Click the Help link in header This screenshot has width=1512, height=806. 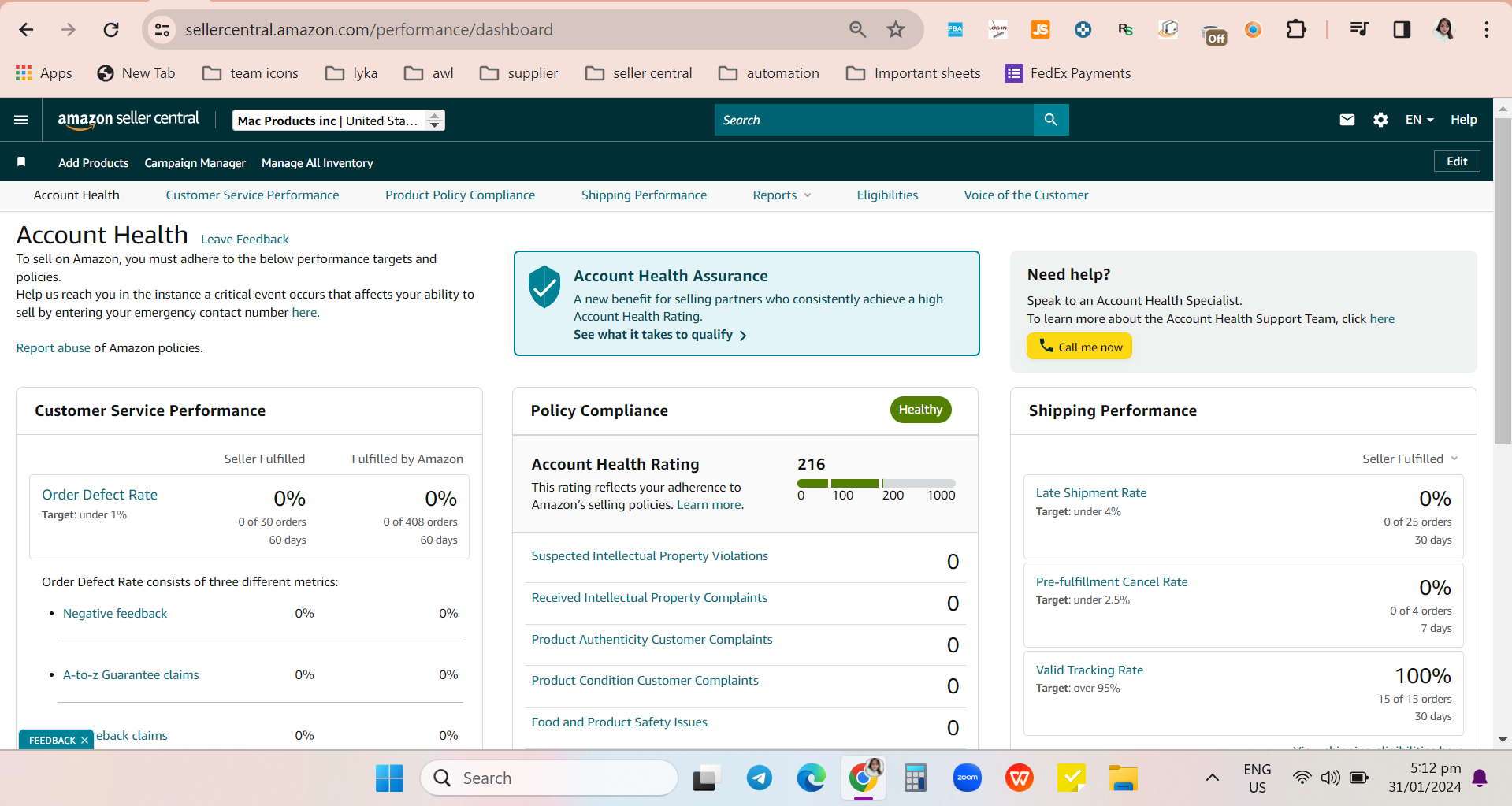coord(1463,120)
